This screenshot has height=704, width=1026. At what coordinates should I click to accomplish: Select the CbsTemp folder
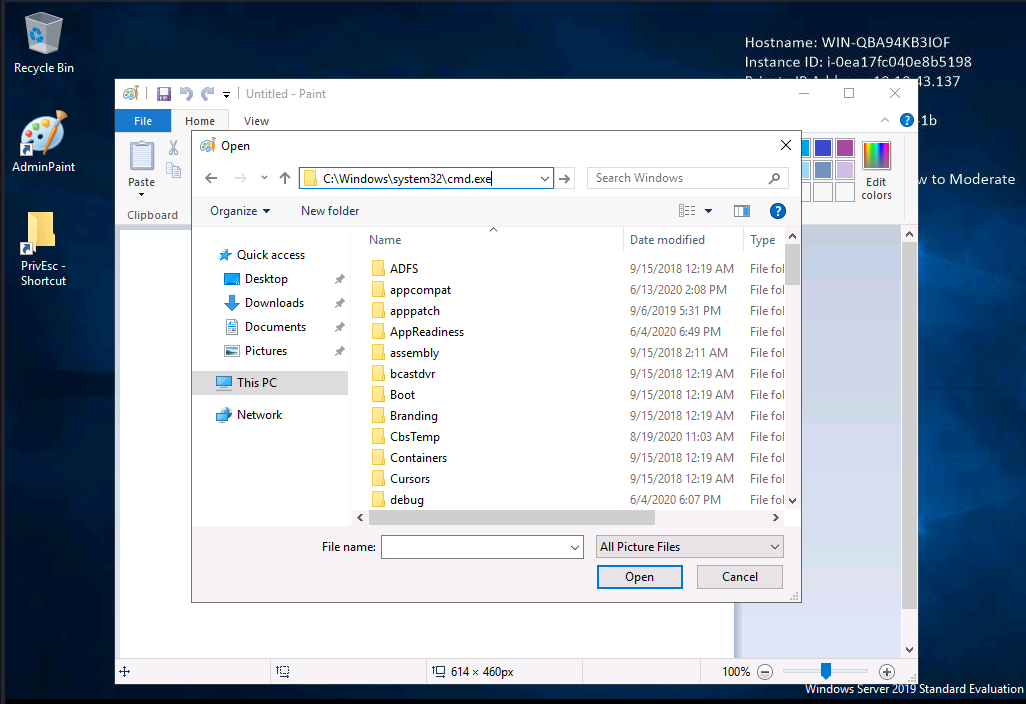415,436
